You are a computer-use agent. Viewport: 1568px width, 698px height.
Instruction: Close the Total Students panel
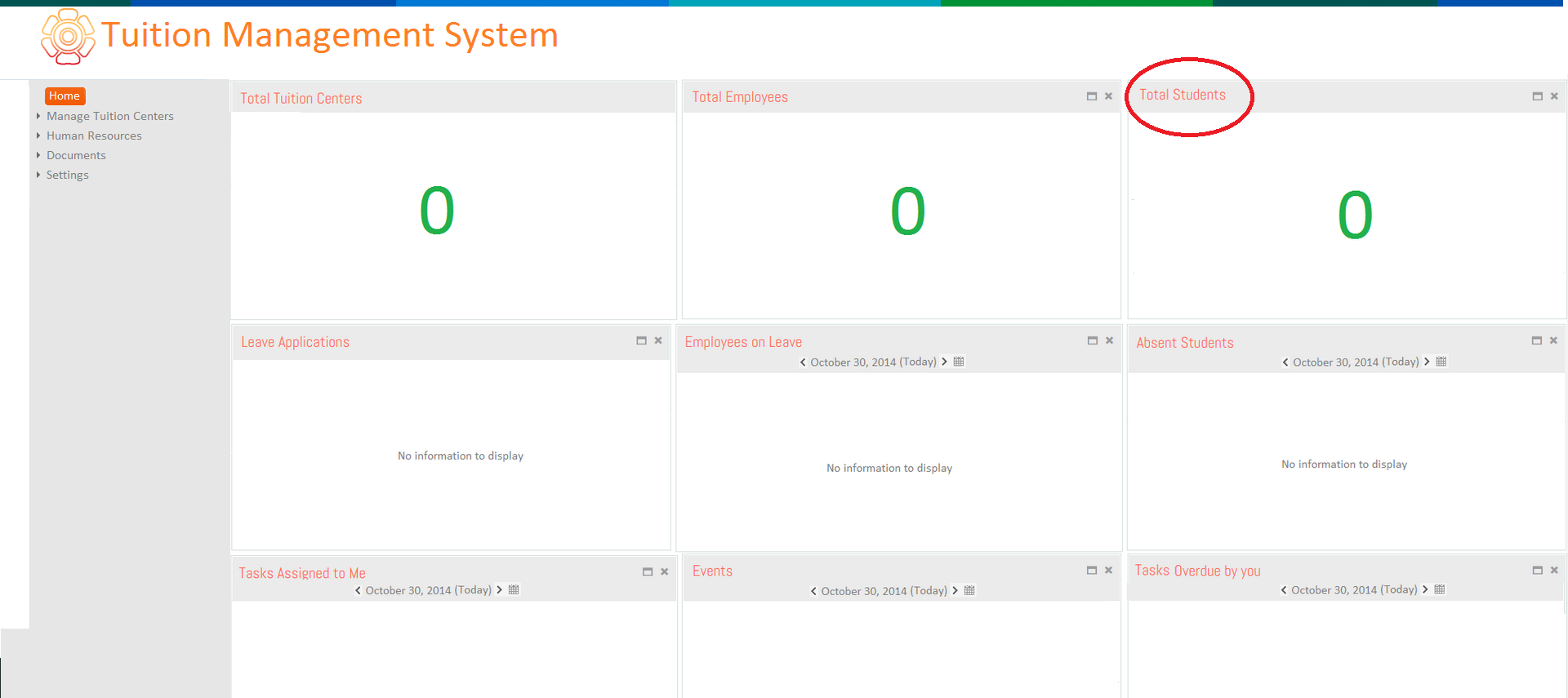click(x=1555, y=96)
